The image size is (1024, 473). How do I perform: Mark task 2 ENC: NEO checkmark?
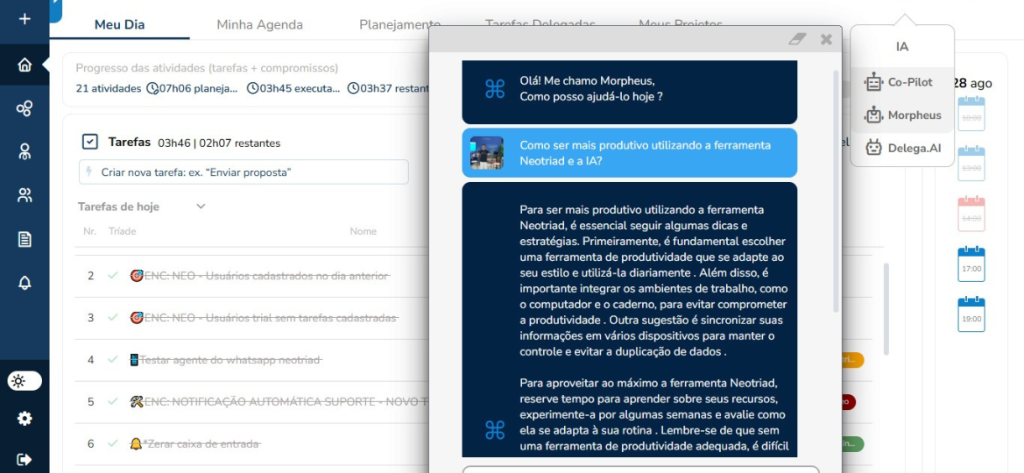(x=113, y=275)
